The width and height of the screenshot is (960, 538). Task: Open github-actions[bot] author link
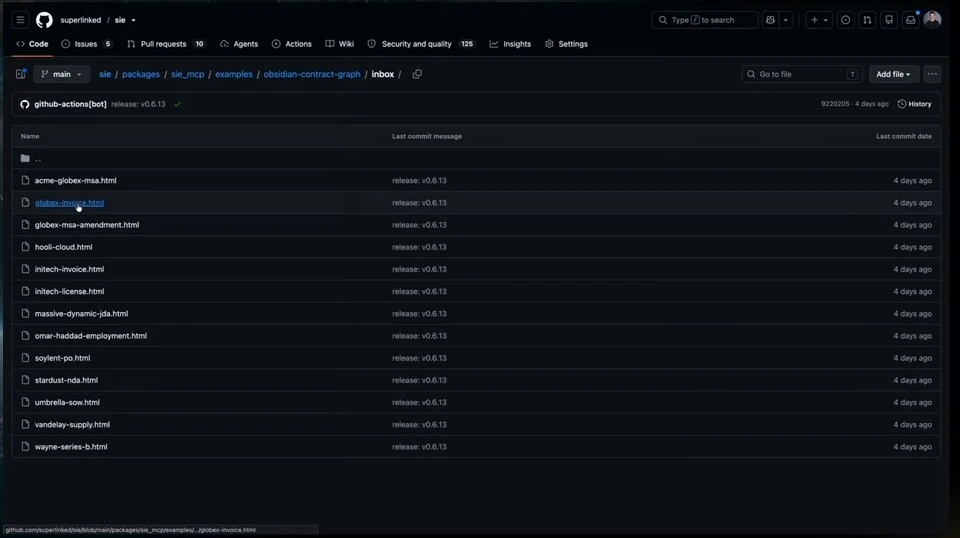[70, 104]
